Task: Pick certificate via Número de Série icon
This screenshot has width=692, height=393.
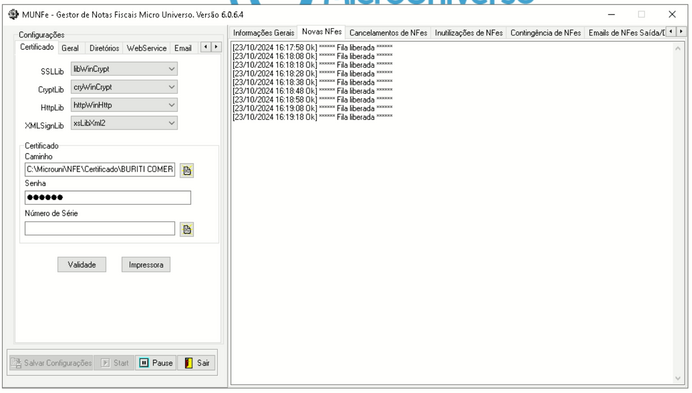Action: pyautogui.click(x=187, y=230)
